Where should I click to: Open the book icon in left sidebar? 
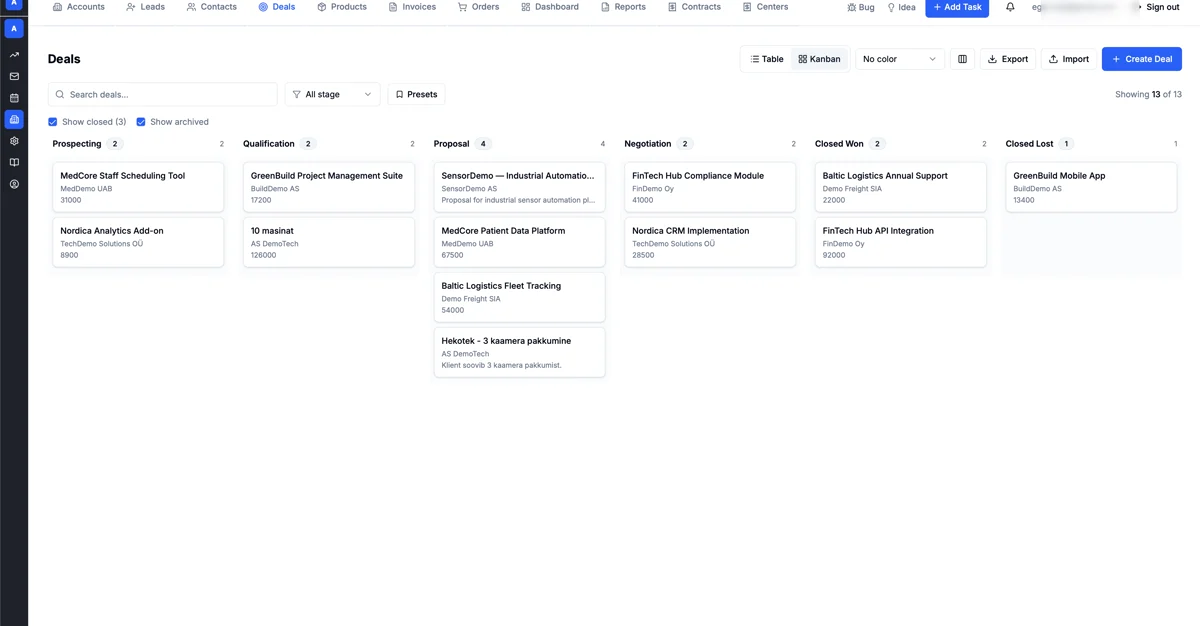point(14,163)
